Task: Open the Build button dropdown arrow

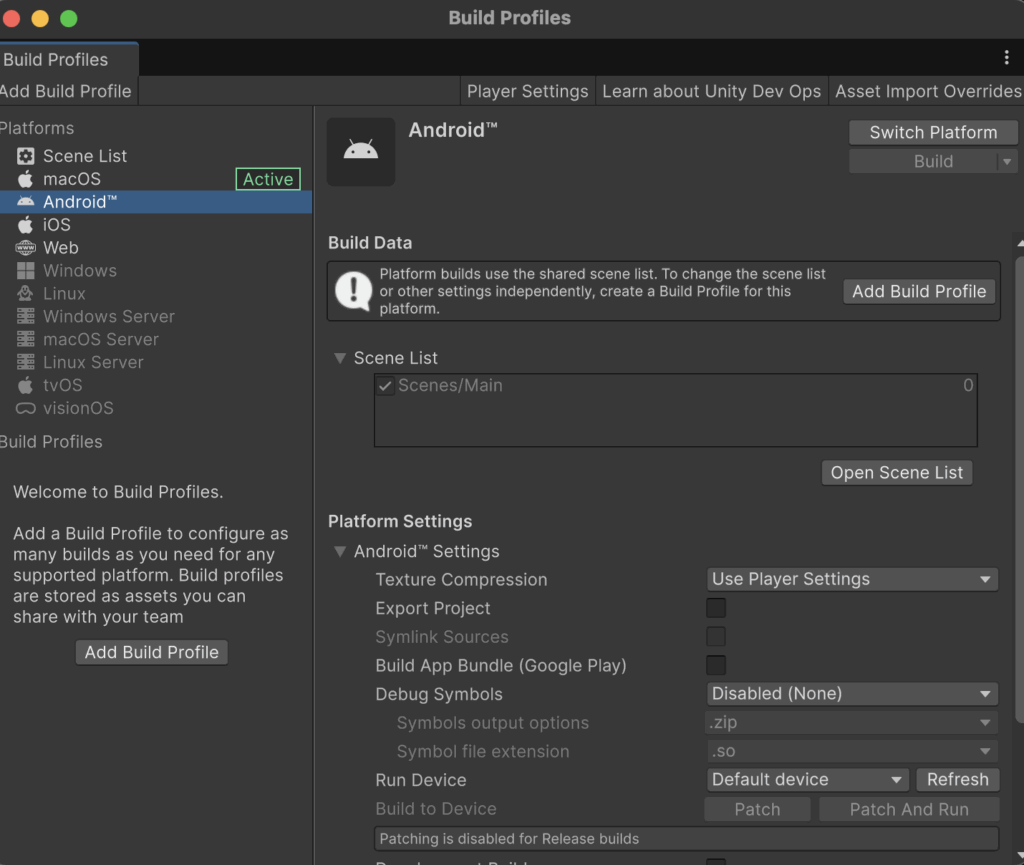Action: pos(1007,161)
